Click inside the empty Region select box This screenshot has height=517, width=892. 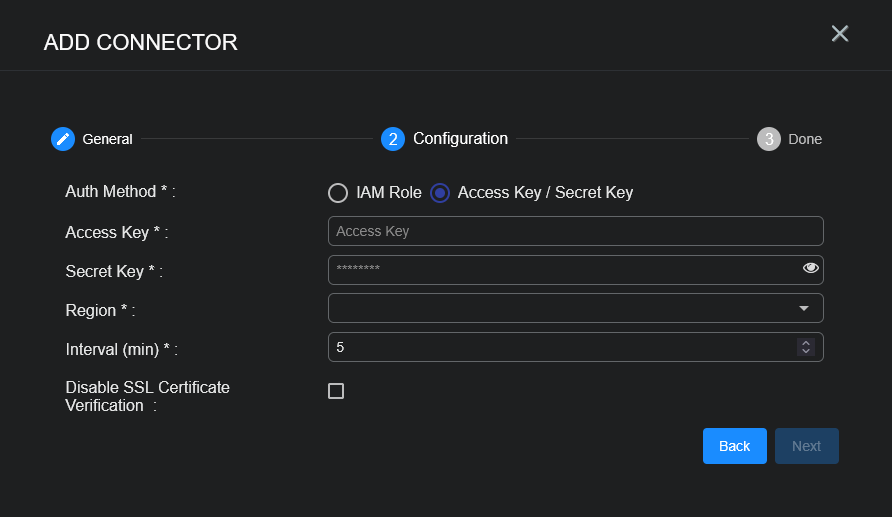(560, 308)
